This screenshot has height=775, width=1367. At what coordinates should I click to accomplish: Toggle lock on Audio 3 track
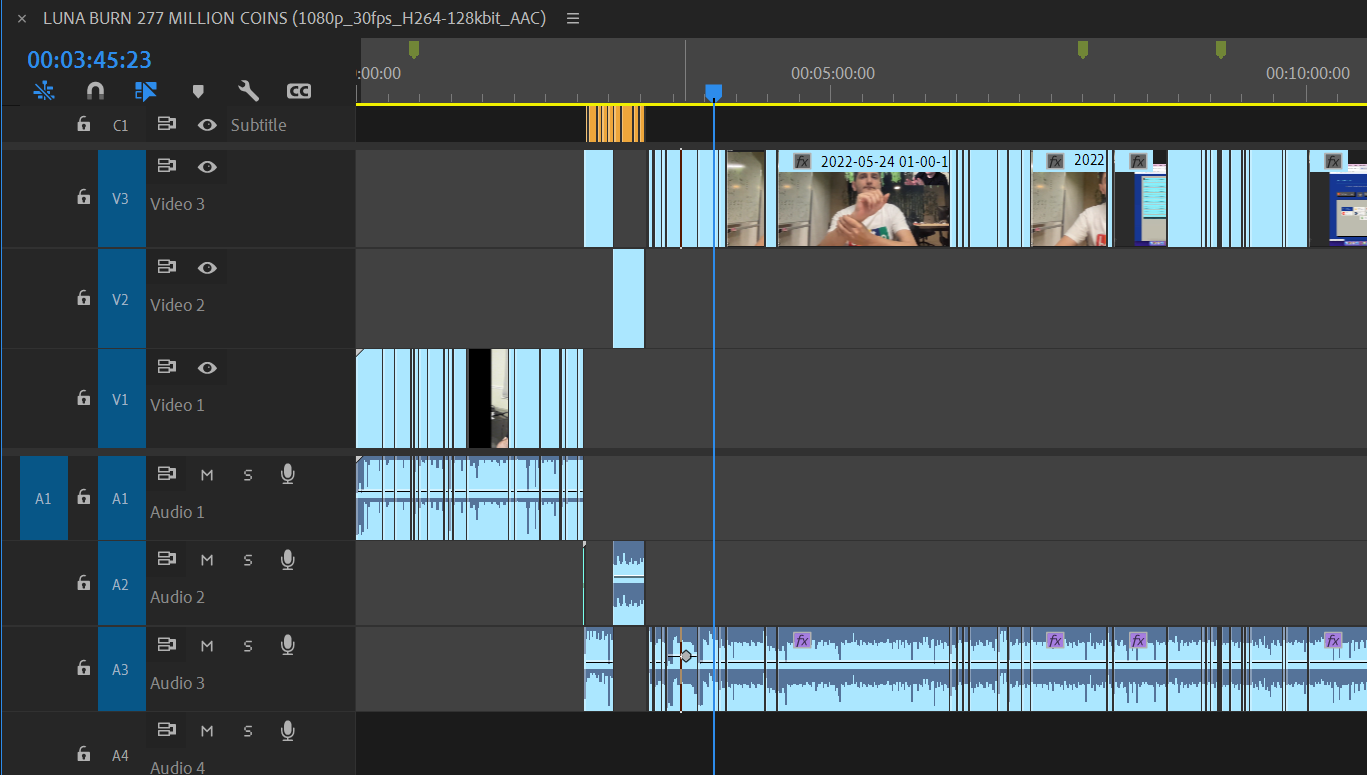click(84, 669)
